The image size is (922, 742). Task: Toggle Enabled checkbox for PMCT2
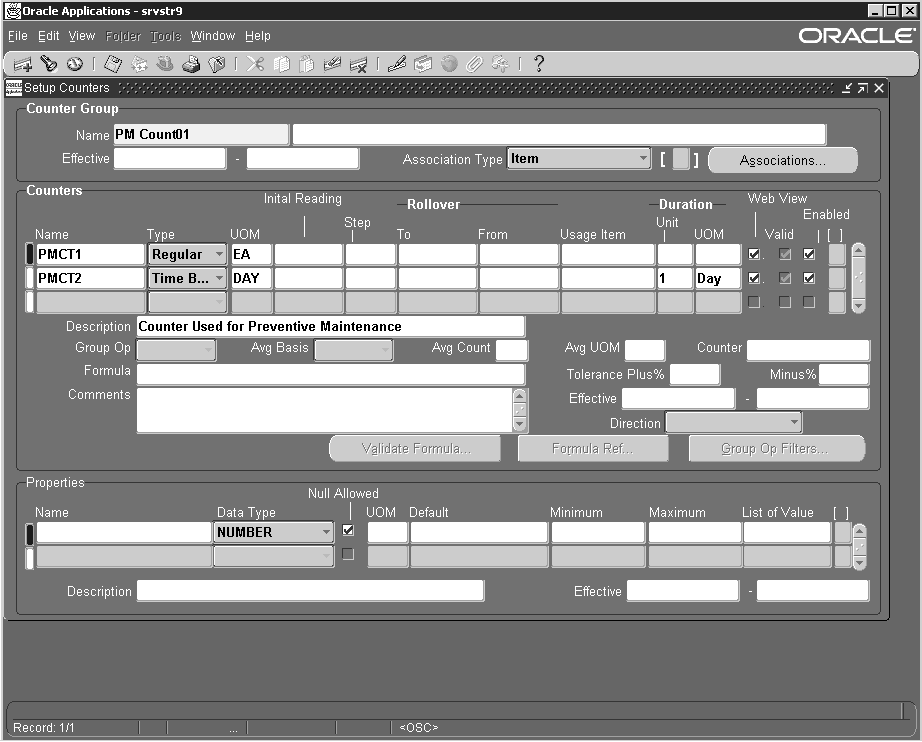[809, 278]
